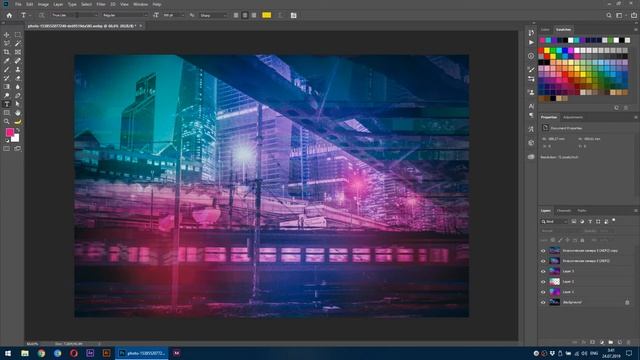Open the File menu
This screenshot has height=360, width=640.
point(18,4)
